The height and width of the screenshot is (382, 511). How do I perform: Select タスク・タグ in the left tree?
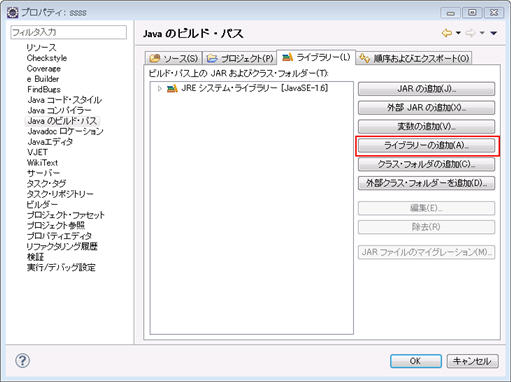[x=46, y=184]
